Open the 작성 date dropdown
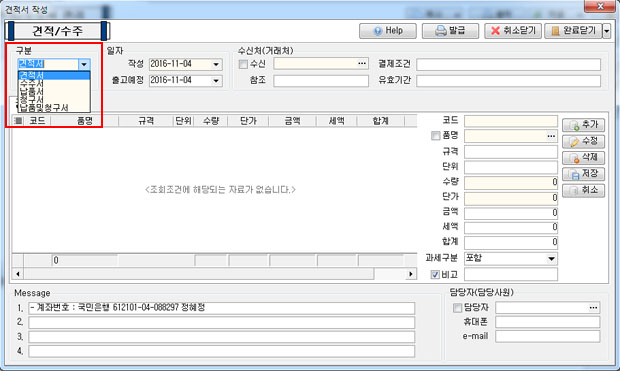This screenshot has height=371, width=620. pos(216,64)
